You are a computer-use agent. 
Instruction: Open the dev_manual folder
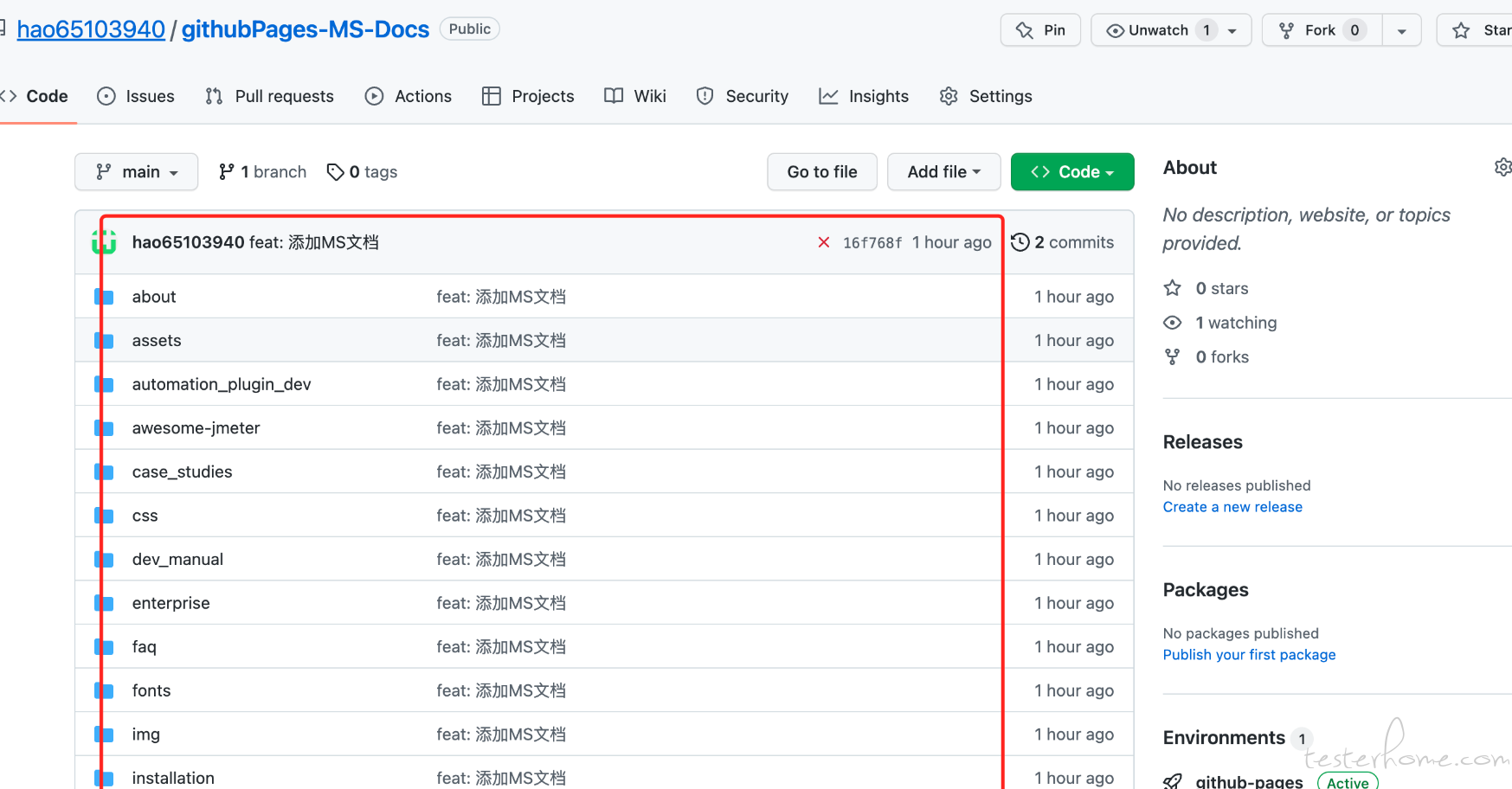pos(178,560)
